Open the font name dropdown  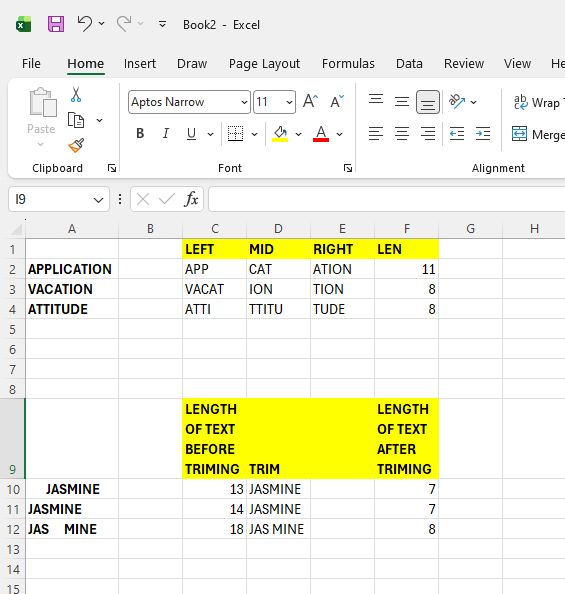pos(244,102)
